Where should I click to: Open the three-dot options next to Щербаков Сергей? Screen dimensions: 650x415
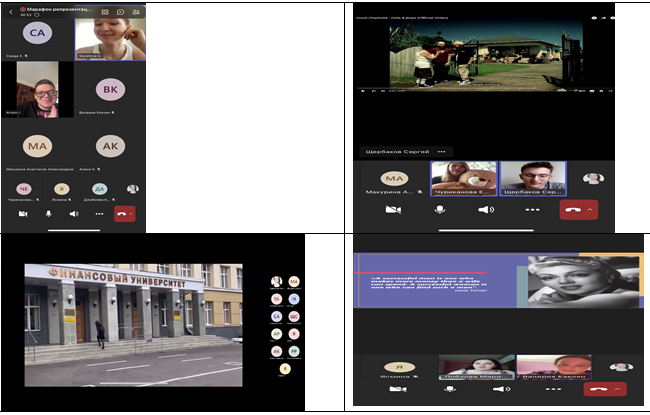441,152
